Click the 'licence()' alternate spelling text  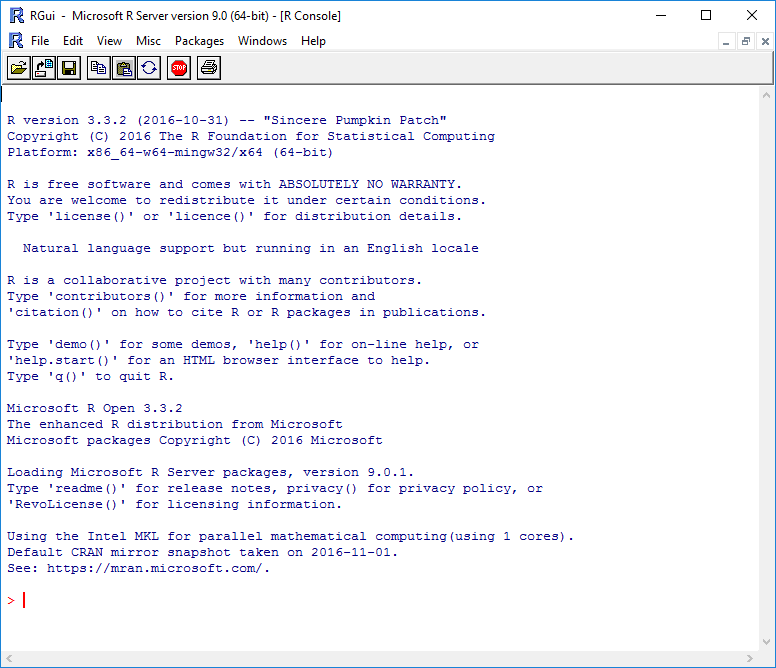tap(211, 216)
